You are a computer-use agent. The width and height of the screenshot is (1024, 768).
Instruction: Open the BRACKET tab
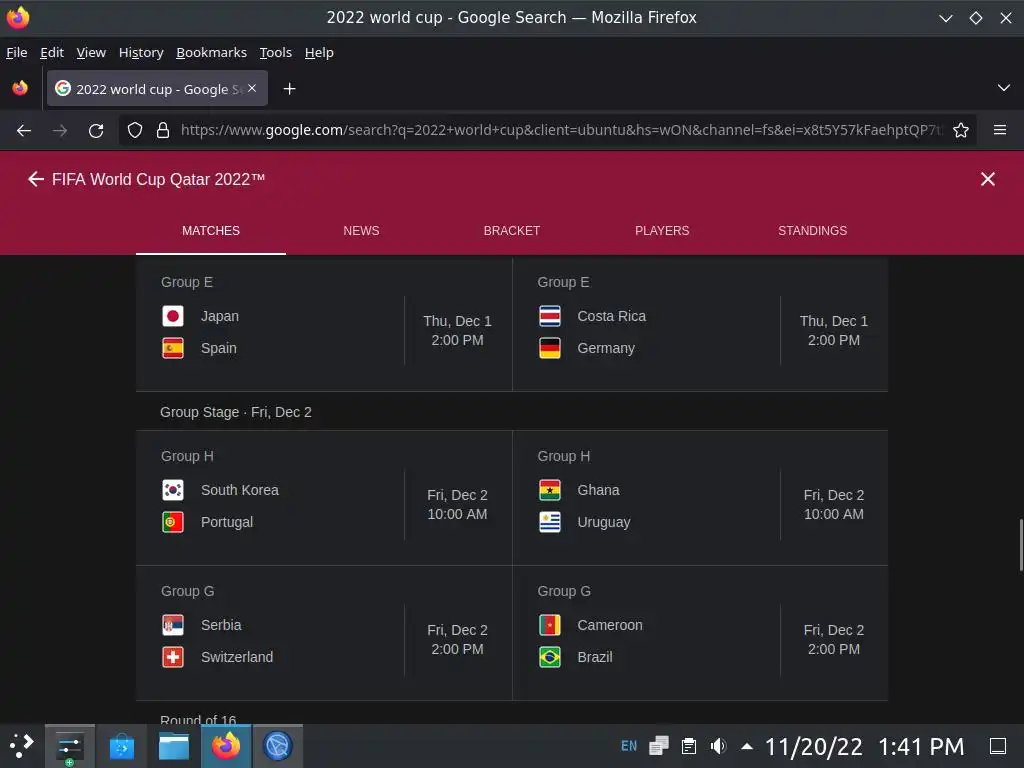[x=511, y=231]
